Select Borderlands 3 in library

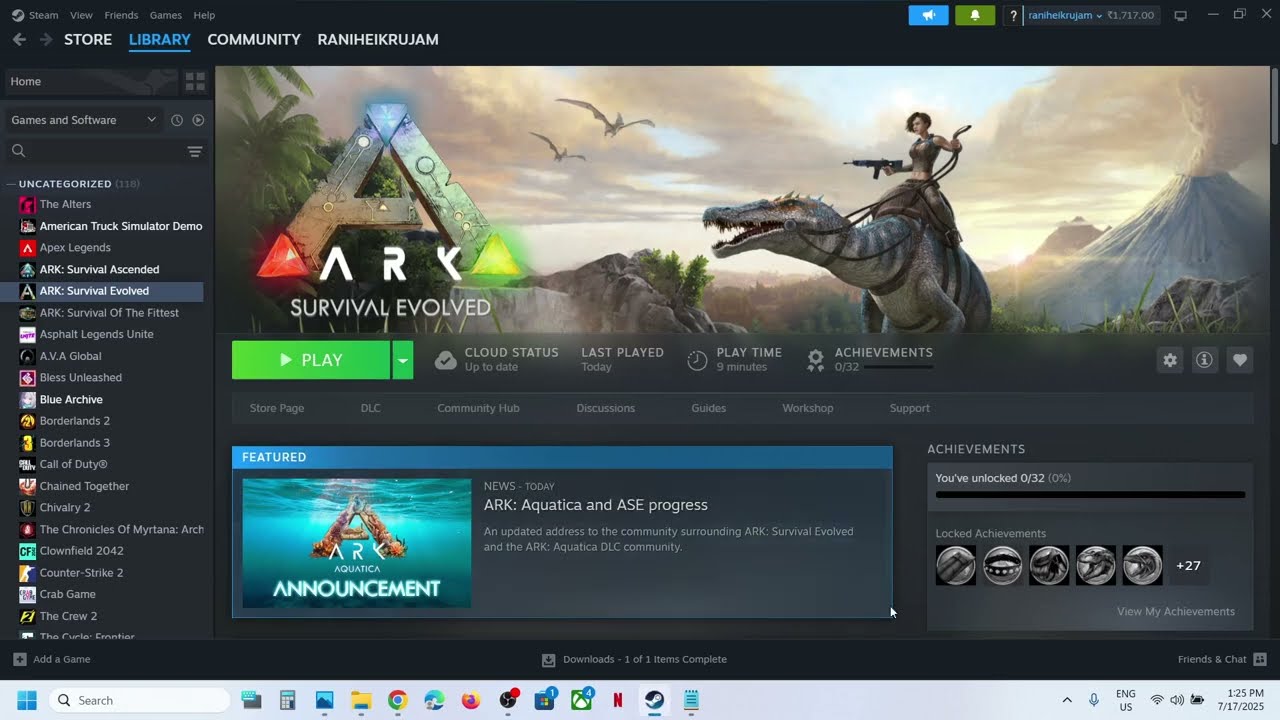point(75,443)
